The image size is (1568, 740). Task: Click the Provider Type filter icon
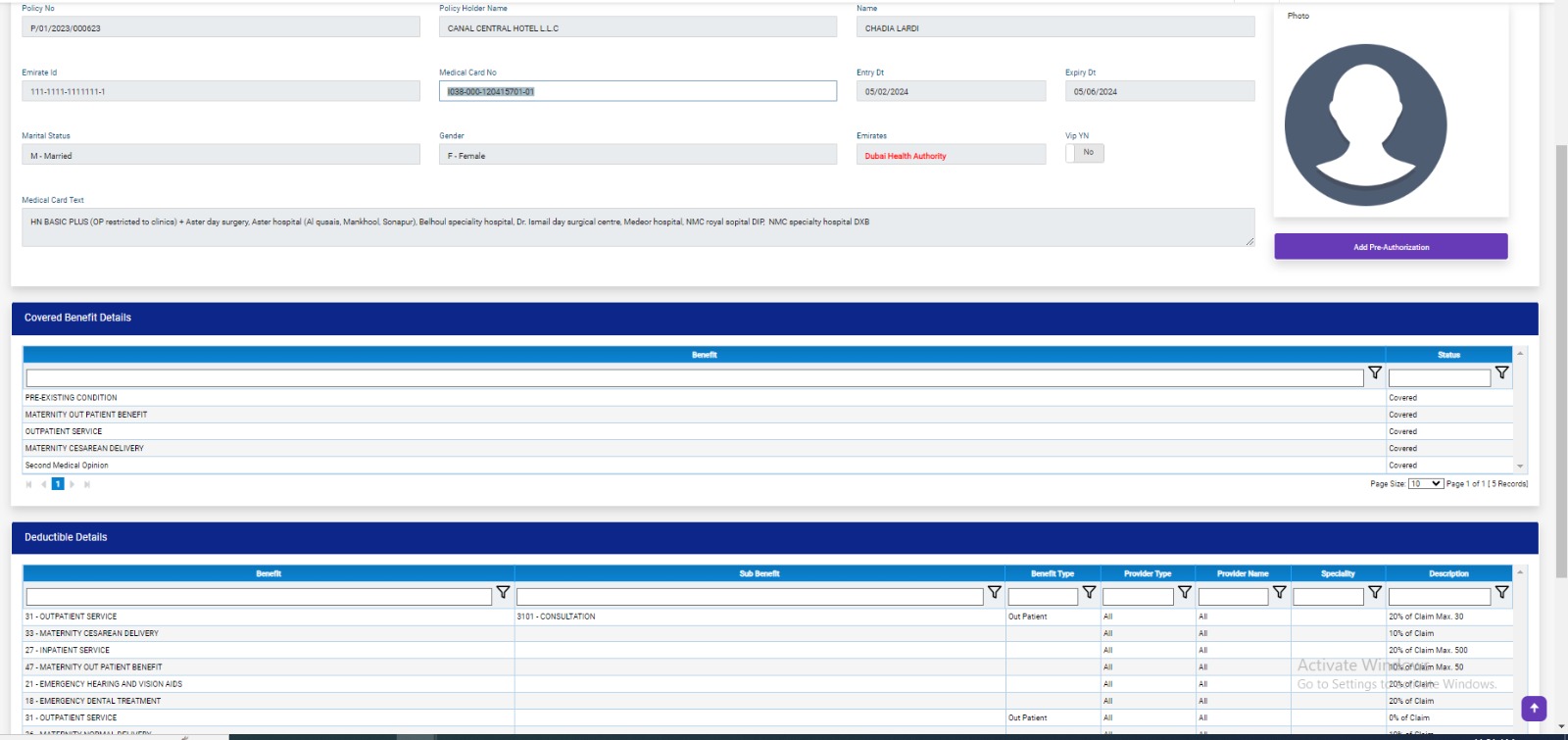tap(1184, 592)
